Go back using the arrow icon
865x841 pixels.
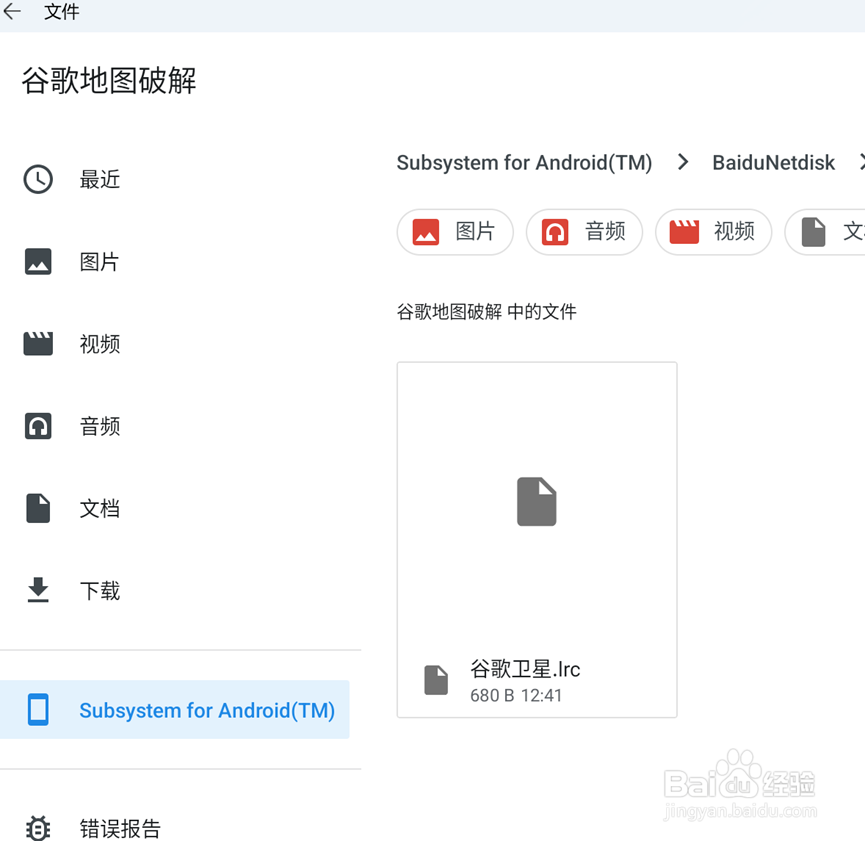coord(12,11)
